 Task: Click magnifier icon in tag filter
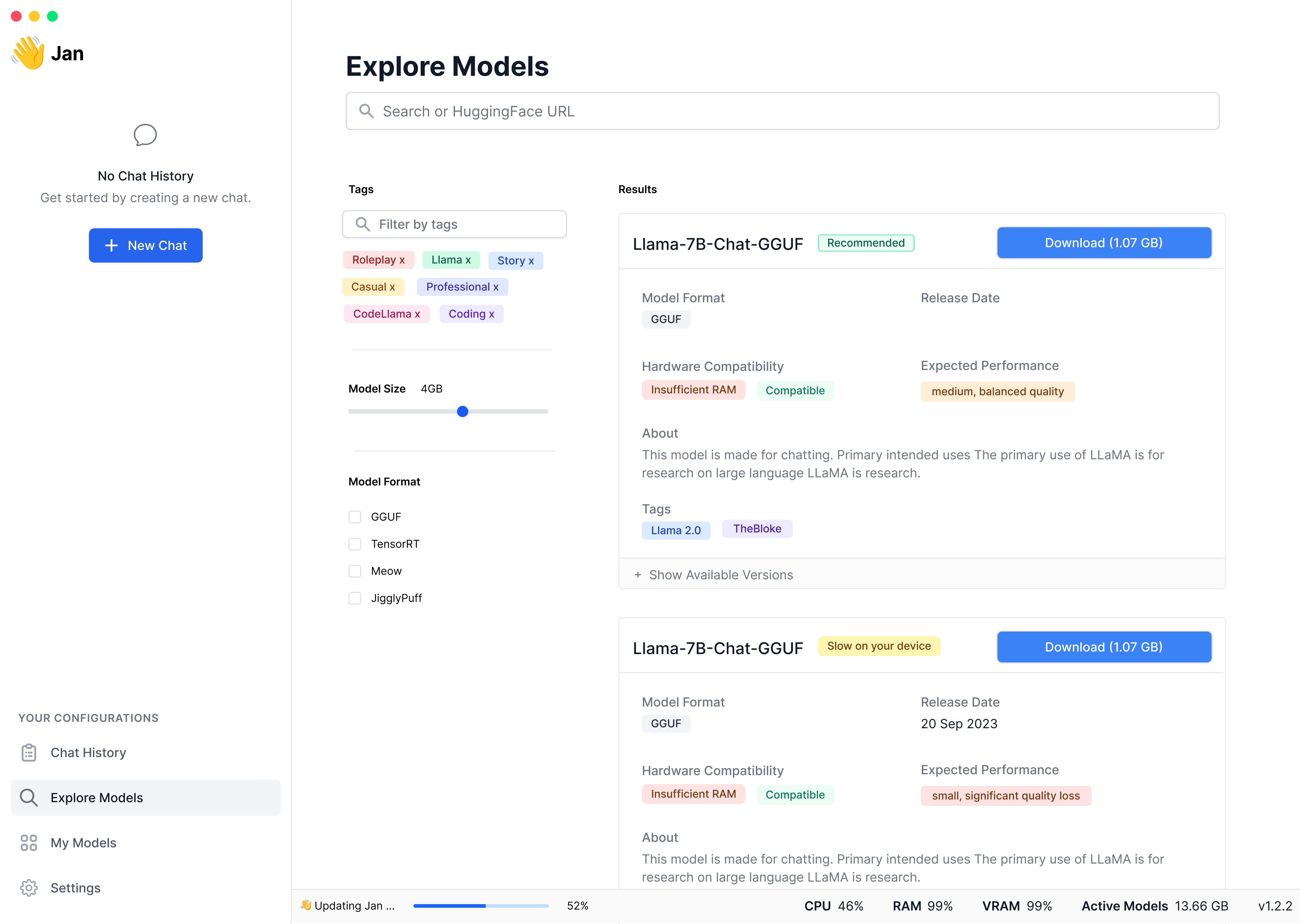coord(363,224)
